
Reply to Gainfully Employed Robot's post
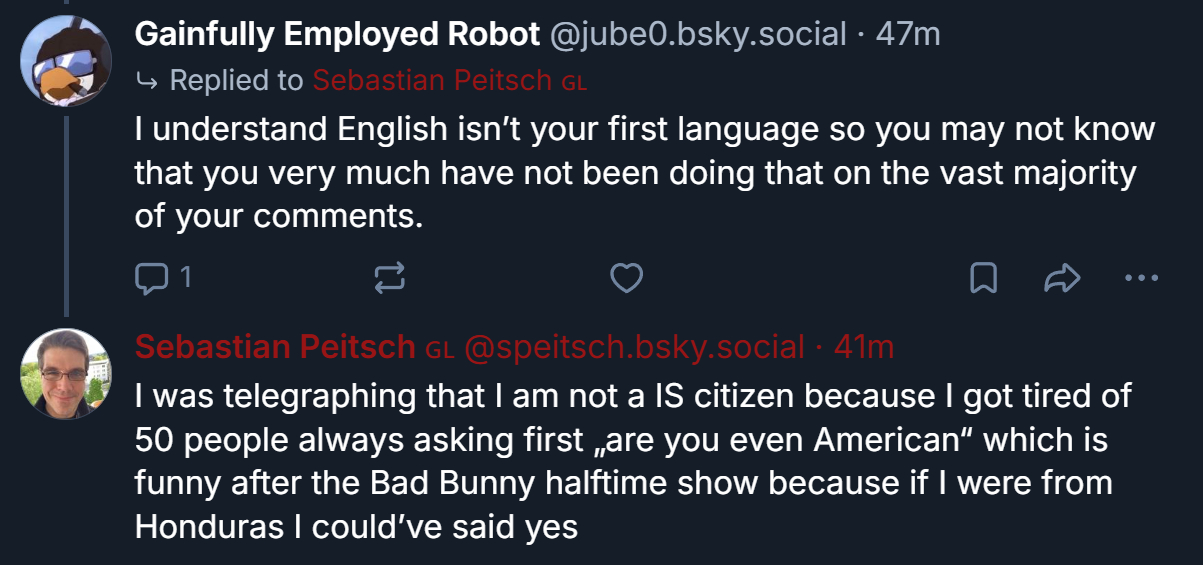[x=152, y=277]
